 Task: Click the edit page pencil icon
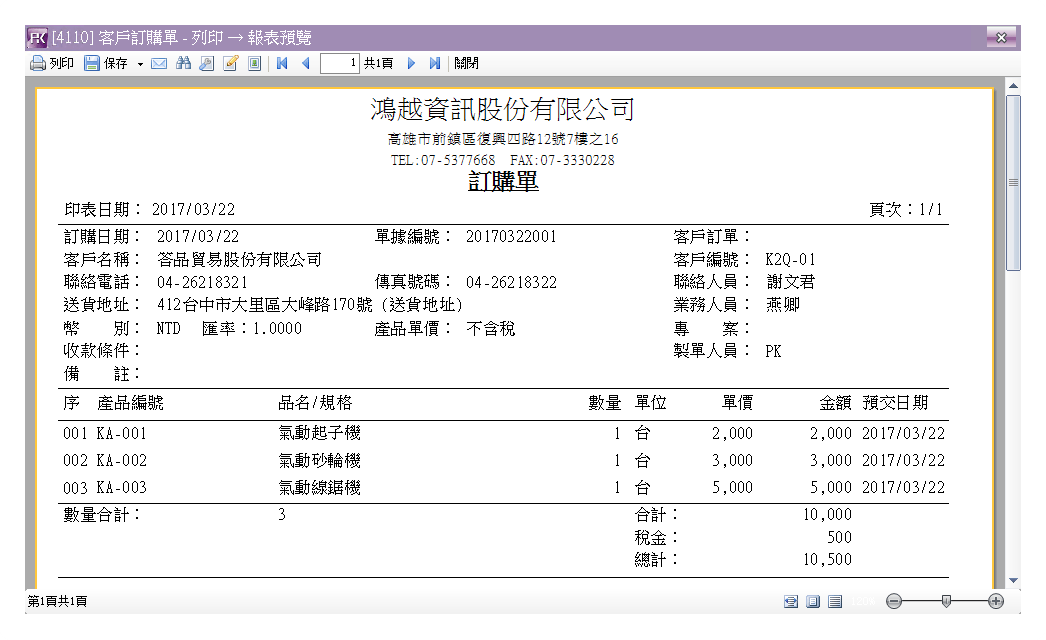coord(230,63)
